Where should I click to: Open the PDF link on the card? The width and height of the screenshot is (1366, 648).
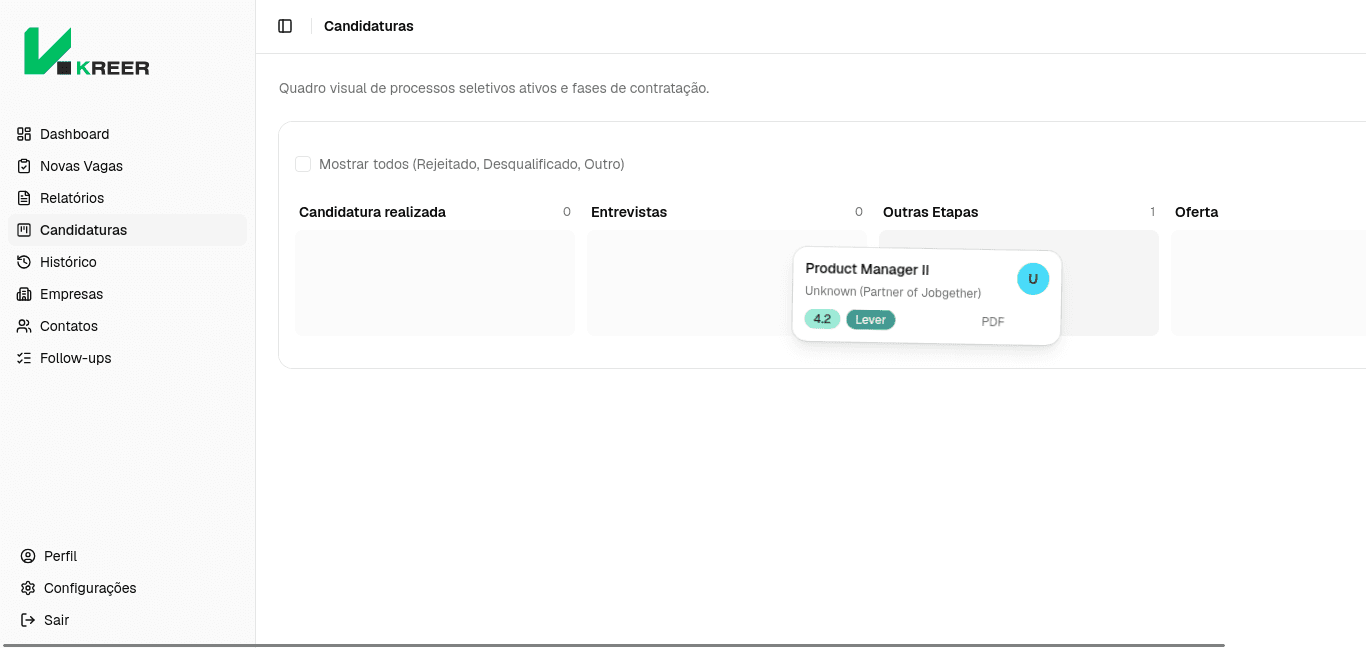pos(993,322)
